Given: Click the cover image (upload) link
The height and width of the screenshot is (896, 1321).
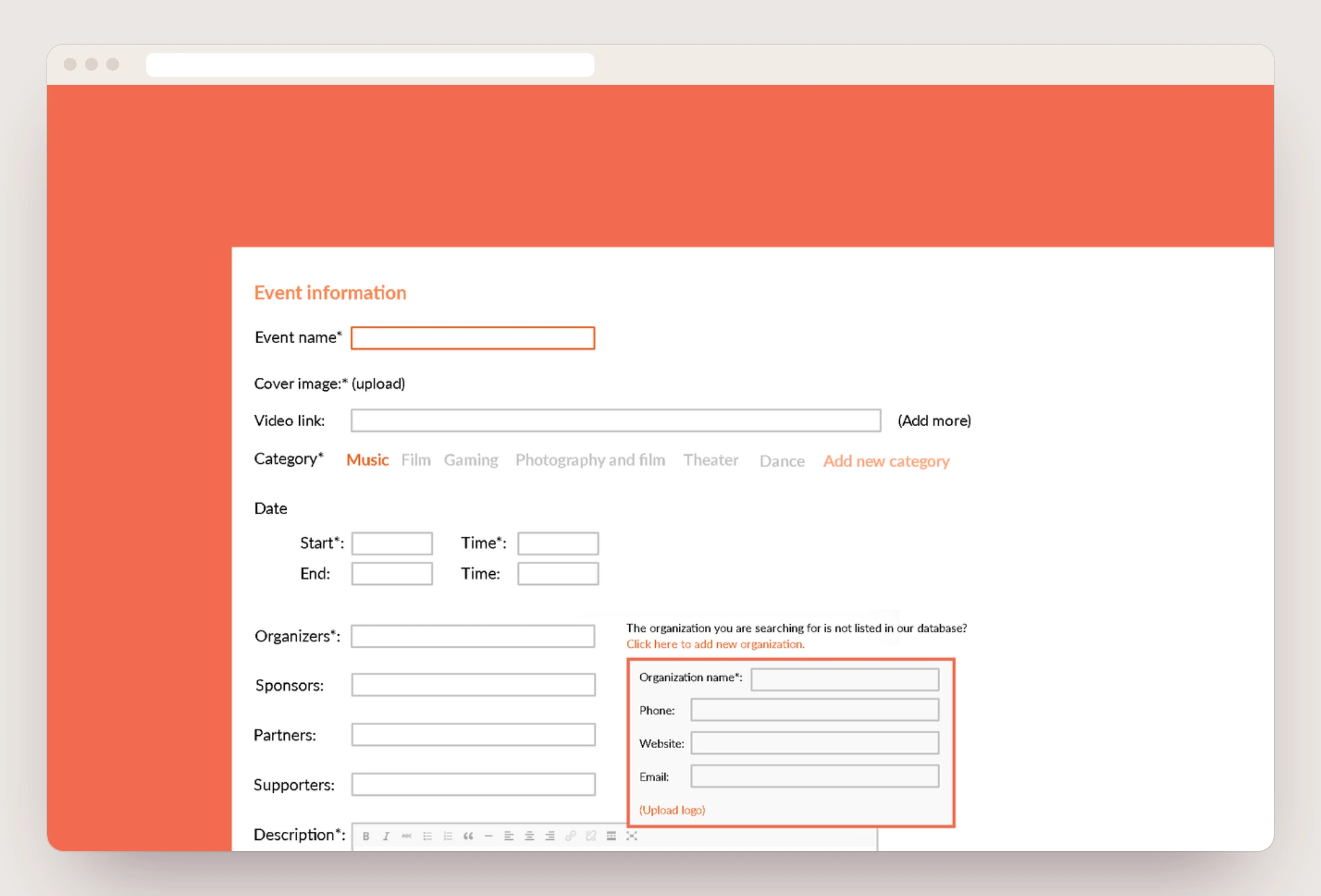Looking at the screenshot, I should point(378,384).
